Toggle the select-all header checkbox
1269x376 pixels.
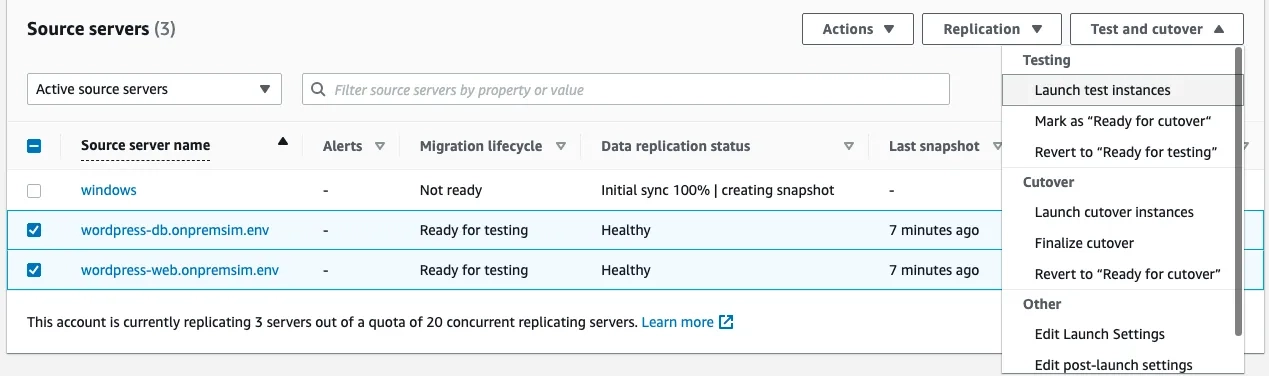coord(34,146)
